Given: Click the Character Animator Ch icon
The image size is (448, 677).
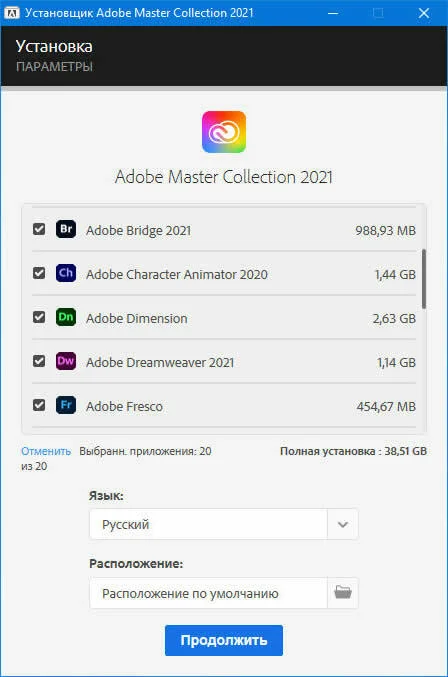Looking at the screenshot, I should (x=66, y=273).
